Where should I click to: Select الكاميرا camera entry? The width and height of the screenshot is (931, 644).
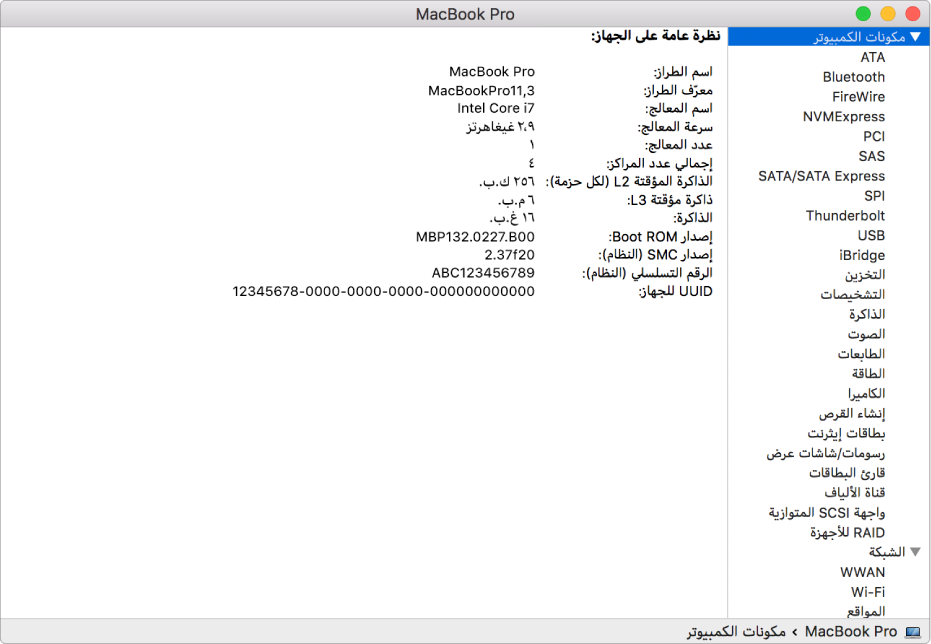[866, 394]
